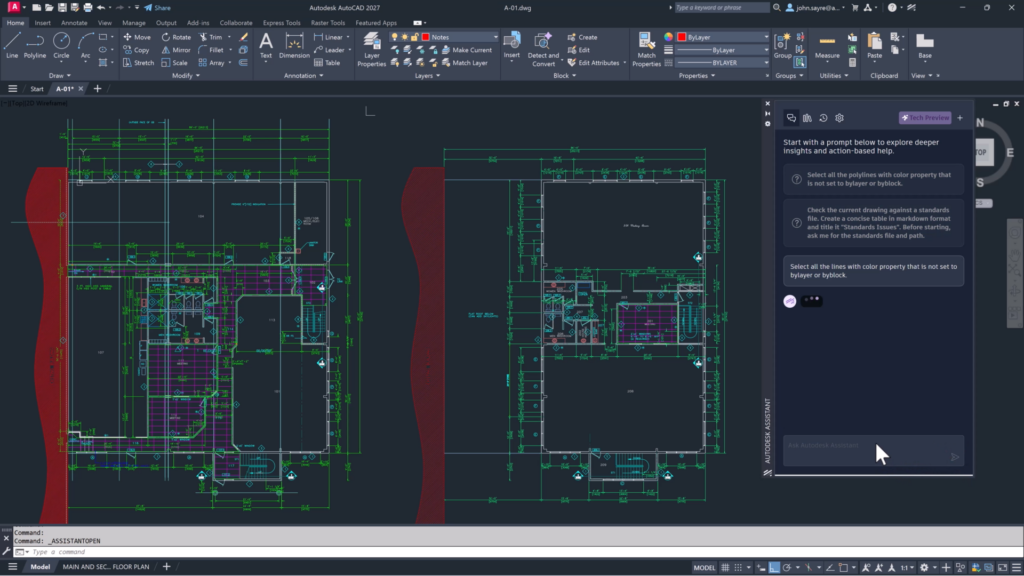Click the Share button

coord(157,8)
